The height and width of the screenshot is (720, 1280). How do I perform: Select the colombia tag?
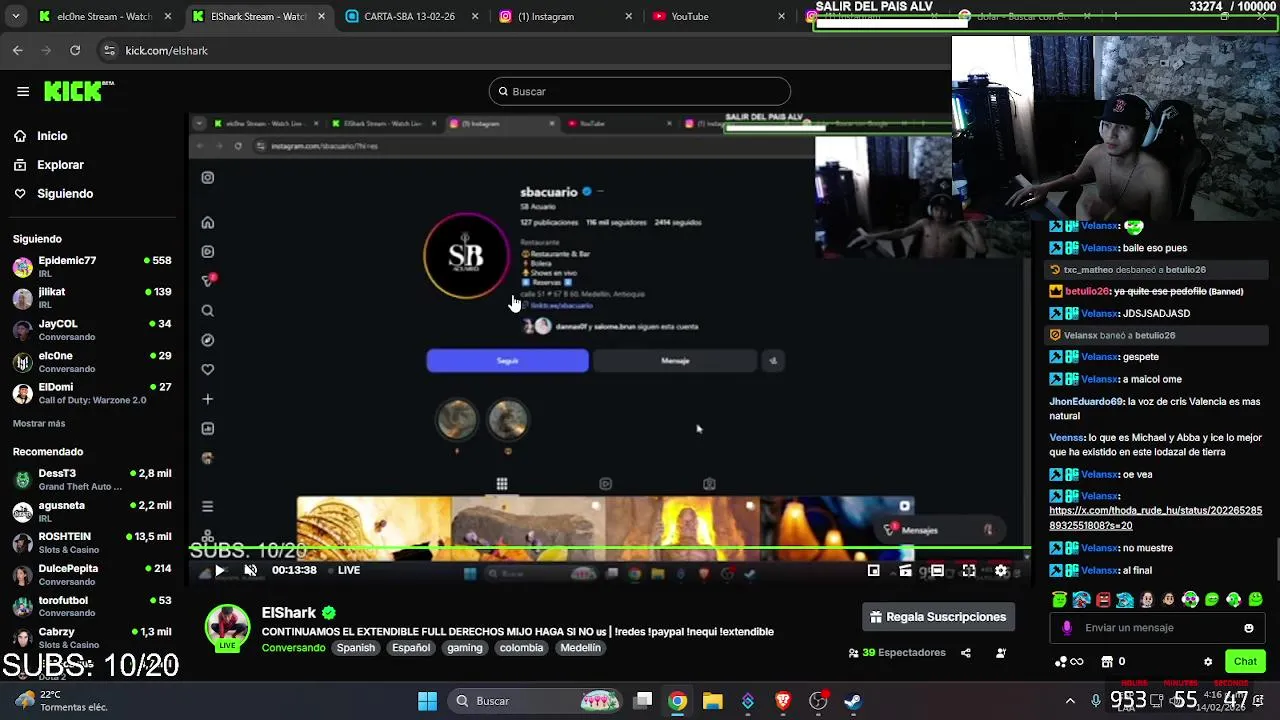521,648
